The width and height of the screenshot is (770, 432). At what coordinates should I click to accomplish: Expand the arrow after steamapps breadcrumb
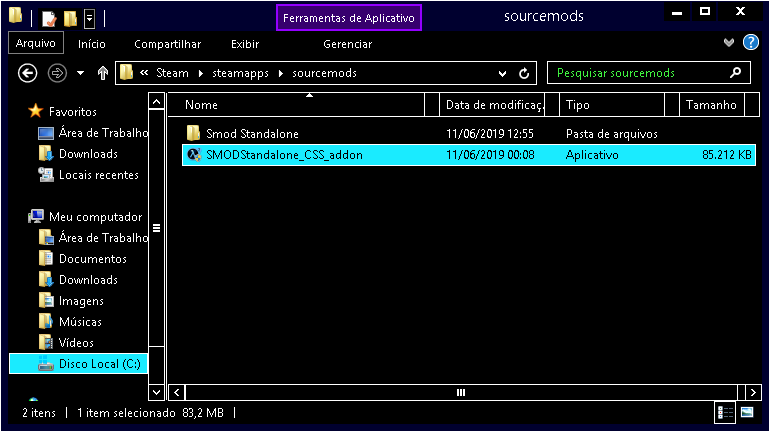281,74
